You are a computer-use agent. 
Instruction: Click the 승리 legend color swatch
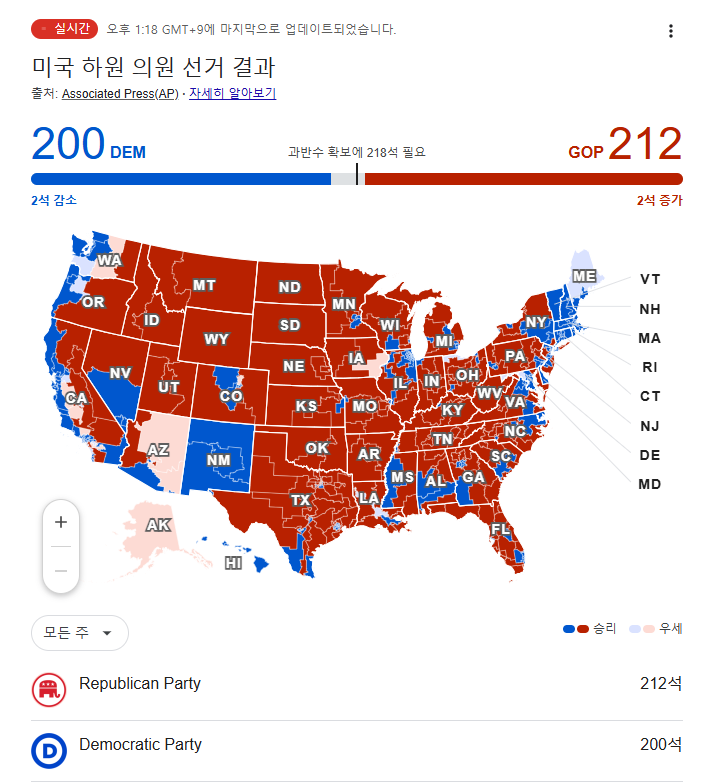[x=576, y=629]
